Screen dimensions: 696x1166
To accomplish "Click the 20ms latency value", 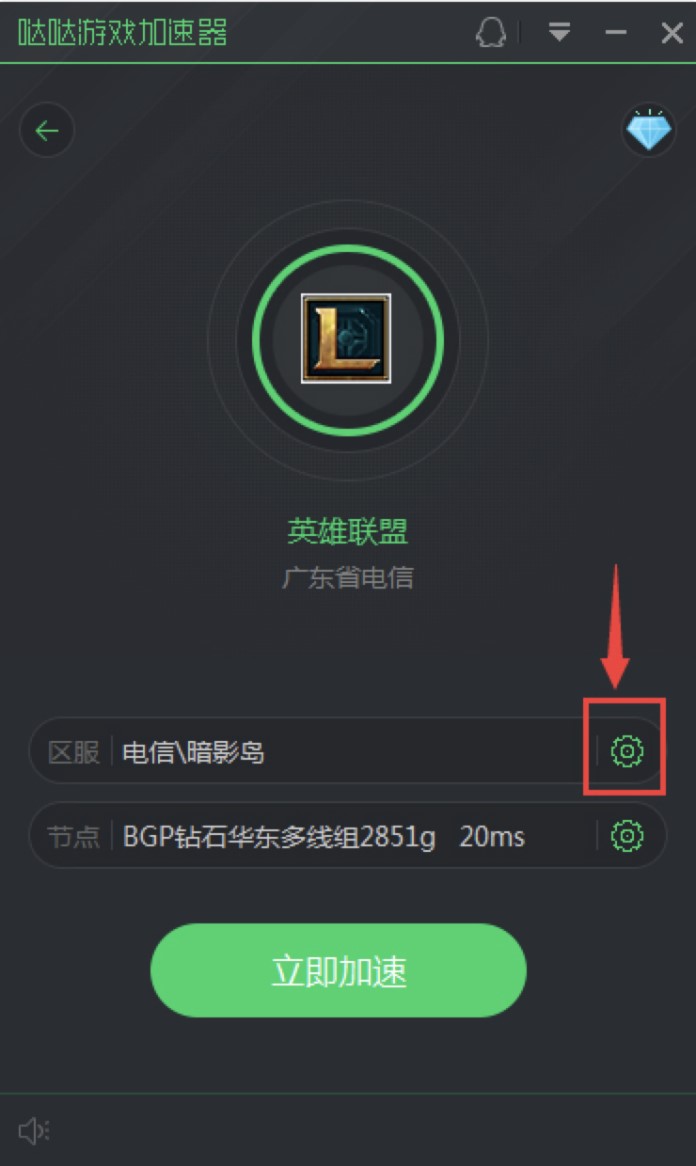I will tap(492, 837).
